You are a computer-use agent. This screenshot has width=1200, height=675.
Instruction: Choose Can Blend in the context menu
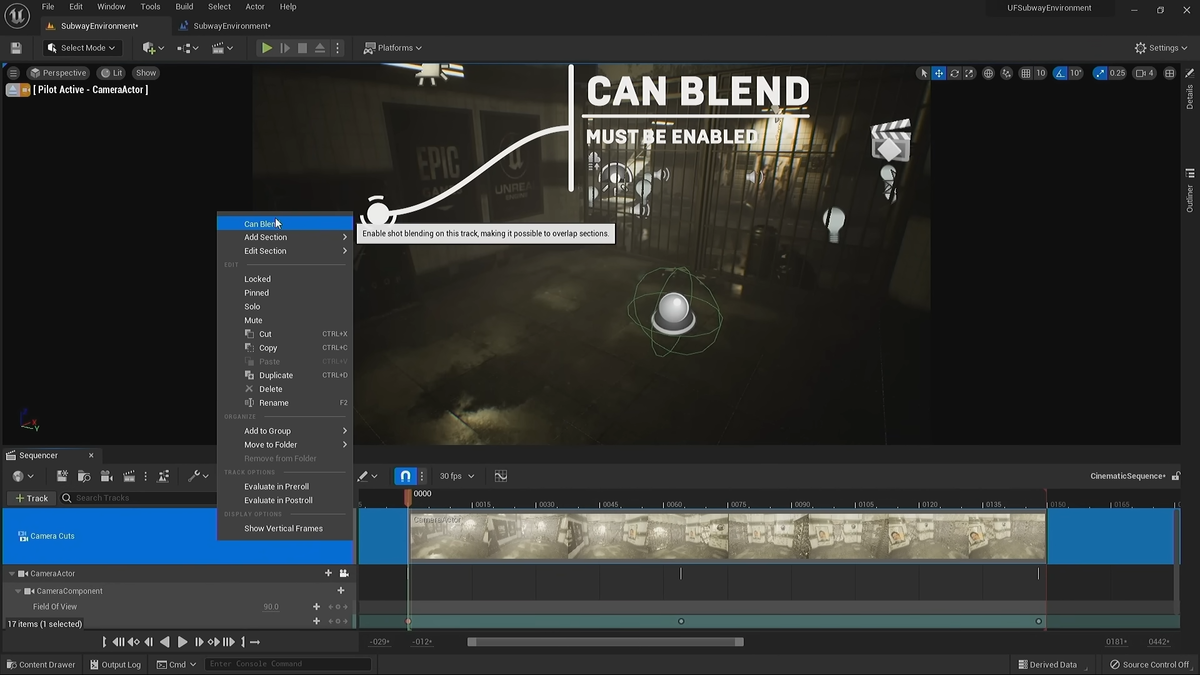(x=262, y=224)
